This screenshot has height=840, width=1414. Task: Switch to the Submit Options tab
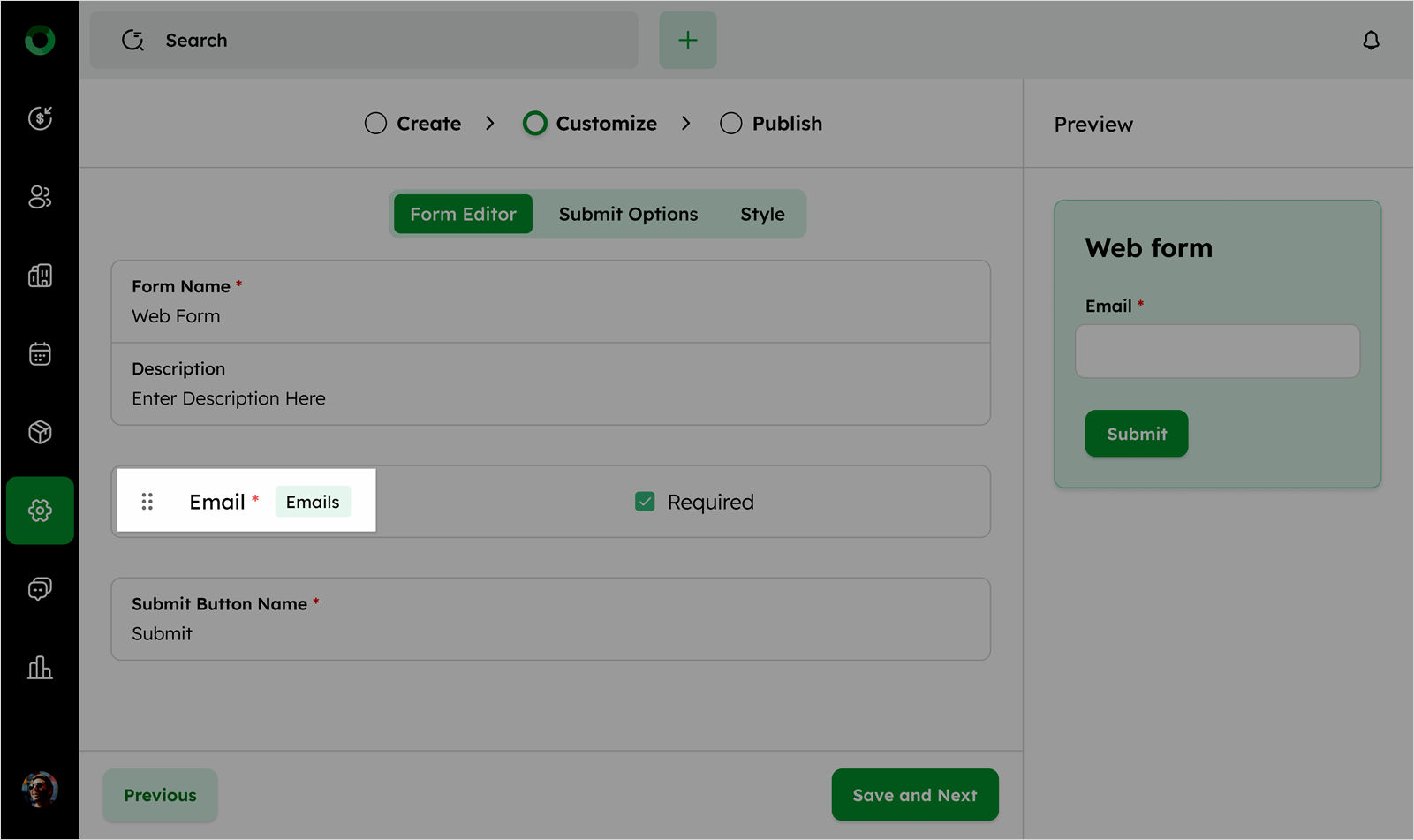click(x=628, y=215)
